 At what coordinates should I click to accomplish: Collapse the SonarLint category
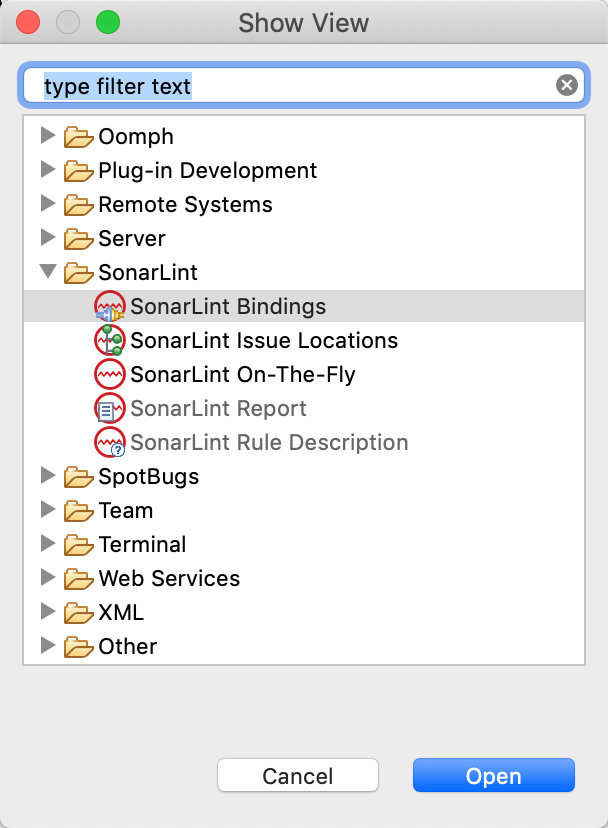click(x=48, y=272)
